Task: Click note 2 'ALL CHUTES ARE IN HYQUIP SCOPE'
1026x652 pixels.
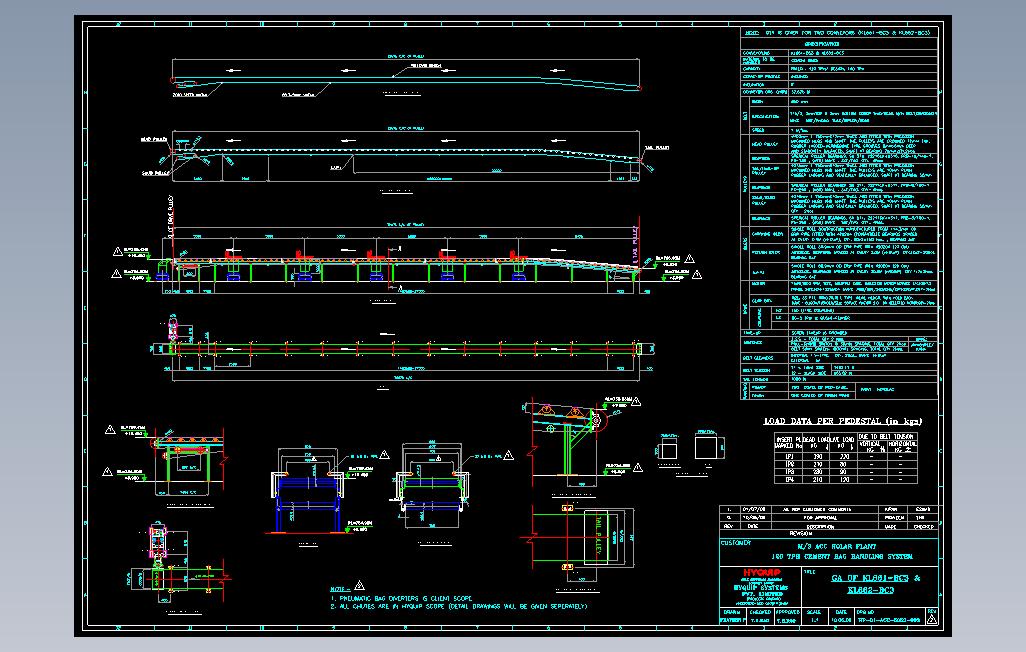Action: (x=459, y=607)
